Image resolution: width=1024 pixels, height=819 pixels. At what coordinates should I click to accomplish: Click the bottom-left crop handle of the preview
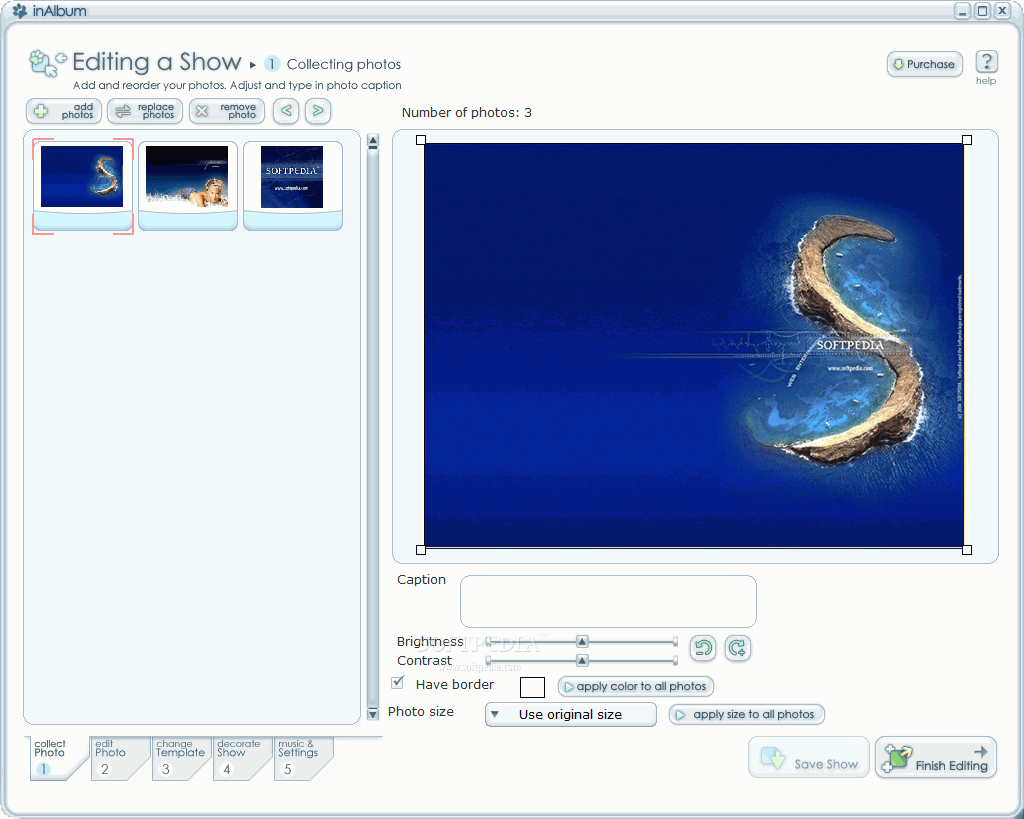pyautogui.click(x=421, y=550)
